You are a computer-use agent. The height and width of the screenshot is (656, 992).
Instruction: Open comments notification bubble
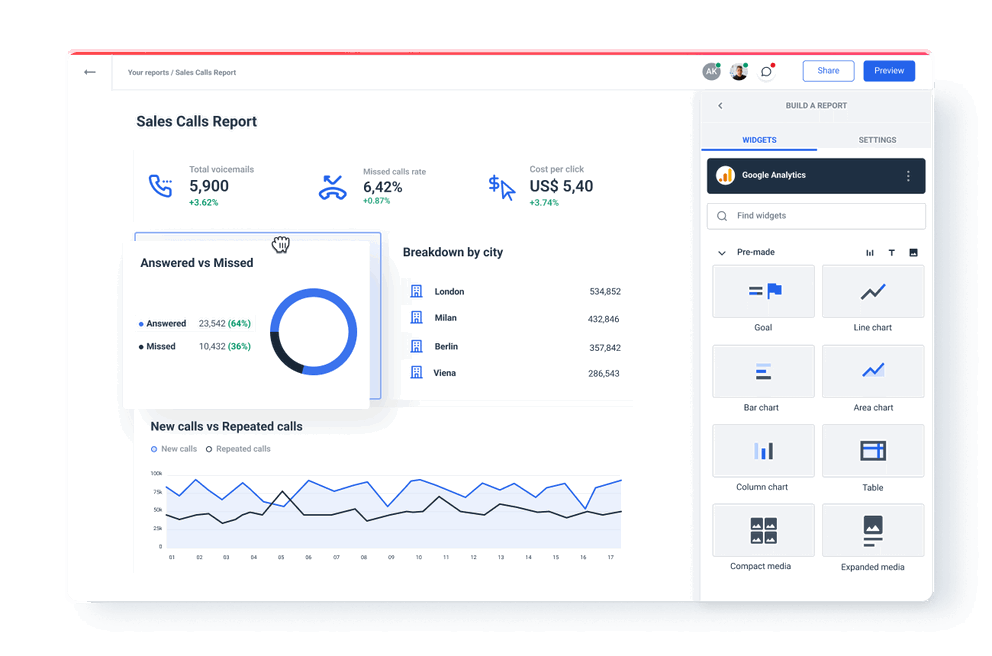point(765,71)
